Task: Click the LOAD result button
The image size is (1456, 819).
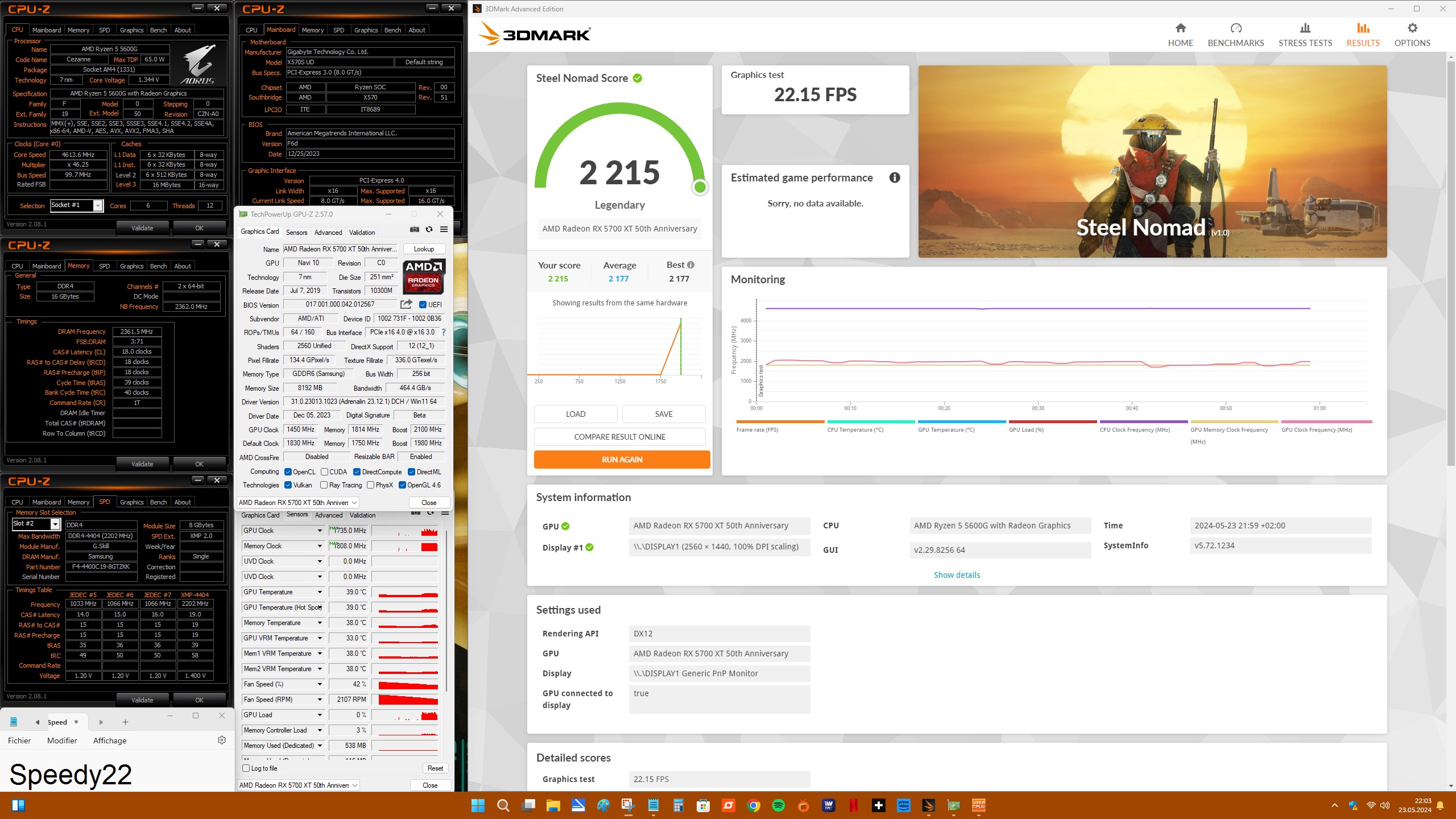Action: click(576, 414)
